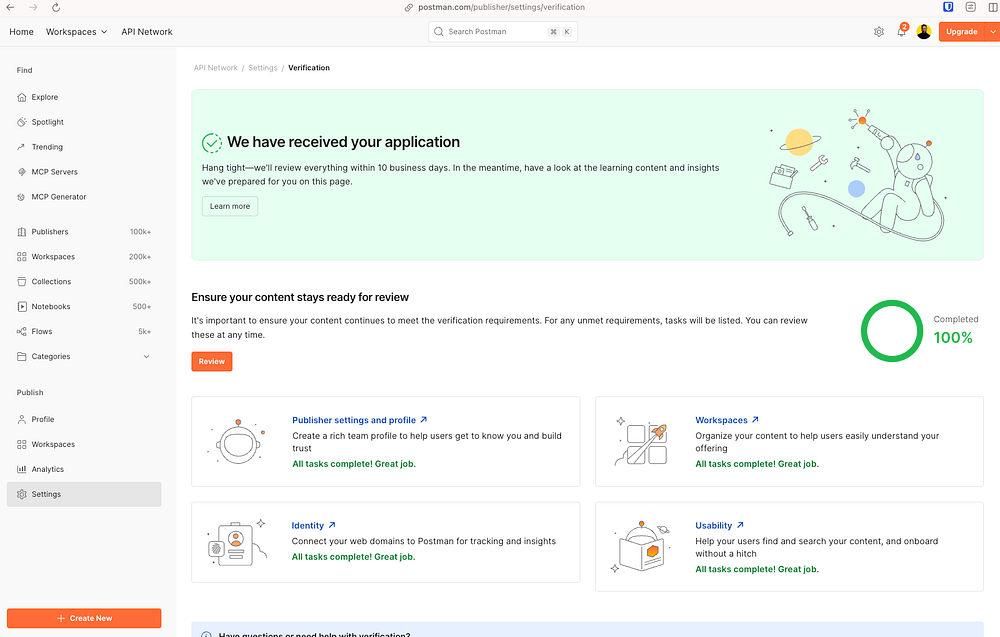The image size is (1000, 637).
Task: Click the Trending arrow icon
Action: (22, 147)
